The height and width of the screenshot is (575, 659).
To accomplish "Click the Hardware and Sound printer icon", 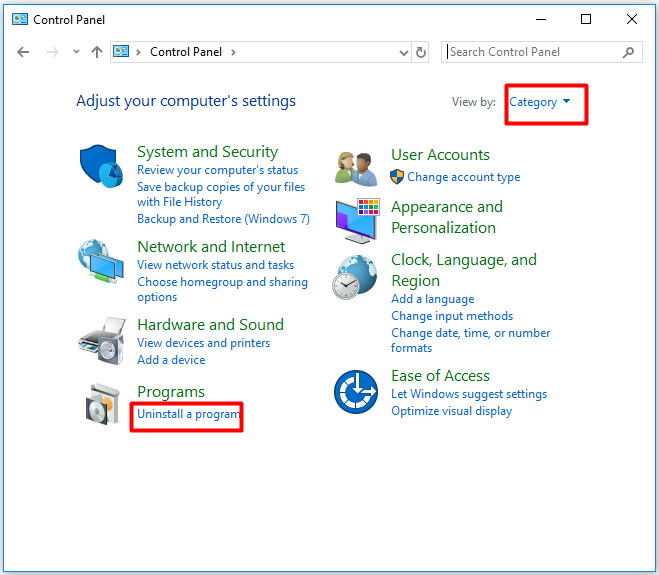I will pyautogui.click(x=100, y=341).
